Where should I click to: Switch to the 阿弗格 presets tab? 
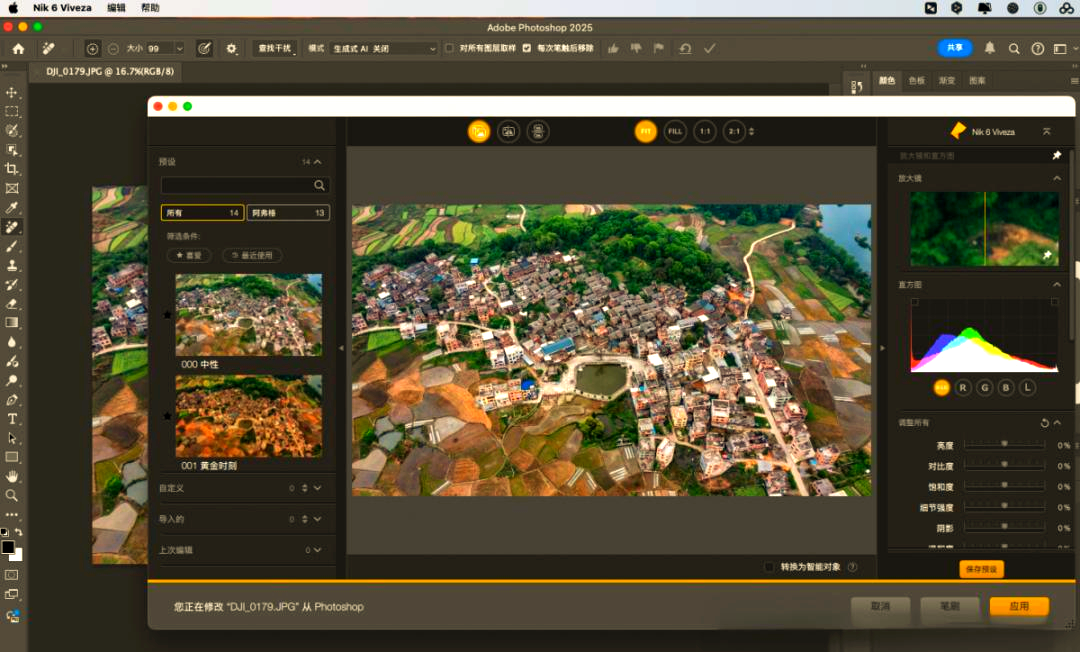288,213
